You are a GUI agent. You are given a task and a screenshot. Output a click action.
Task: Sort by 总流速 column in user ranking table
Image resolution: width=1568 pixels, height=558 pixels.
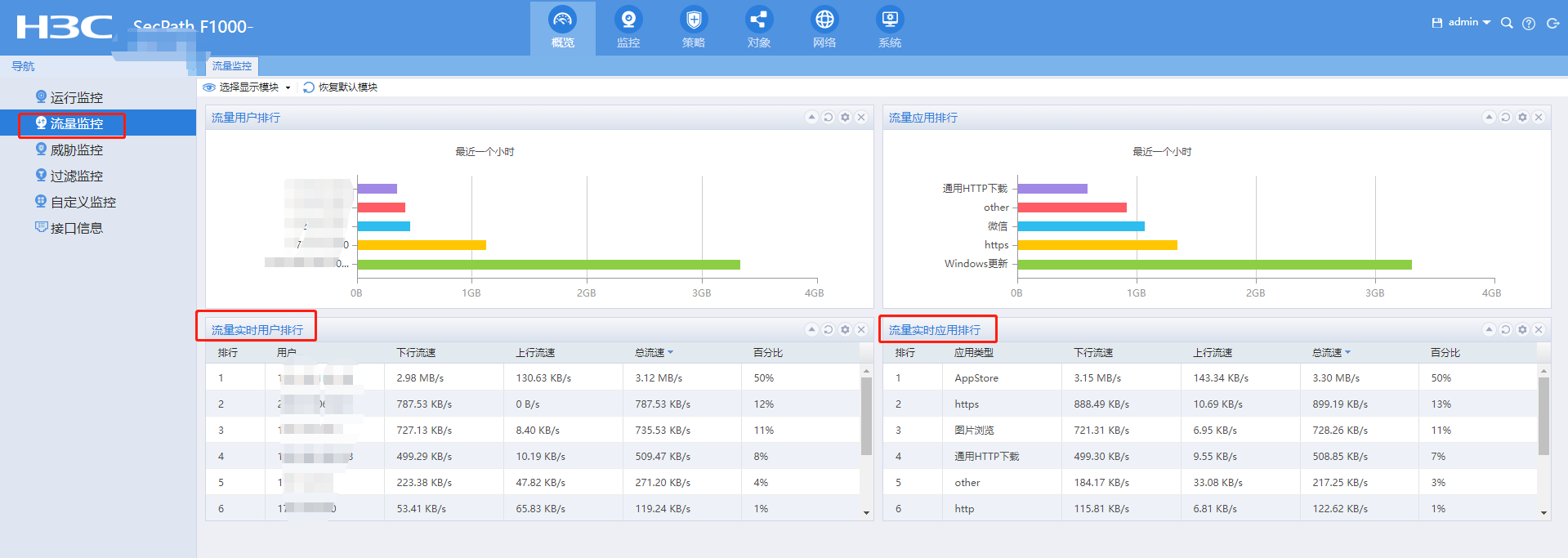(x=653, y=353)
